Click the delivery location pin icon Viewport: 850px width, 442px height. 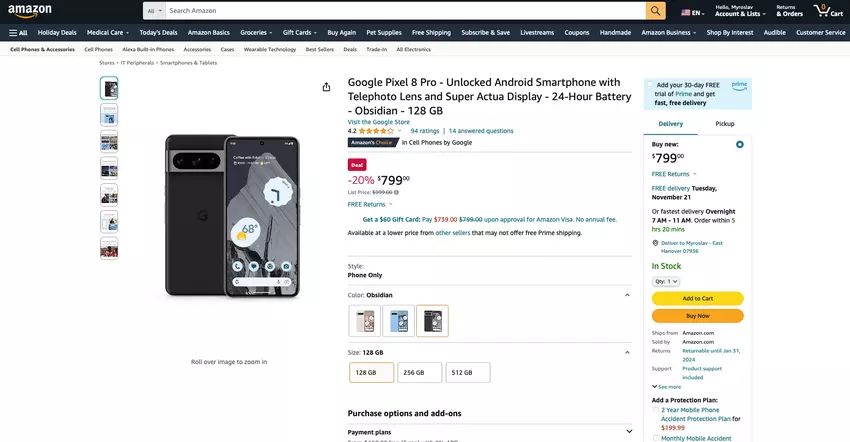pyautogui.click(x=654, y=243)
